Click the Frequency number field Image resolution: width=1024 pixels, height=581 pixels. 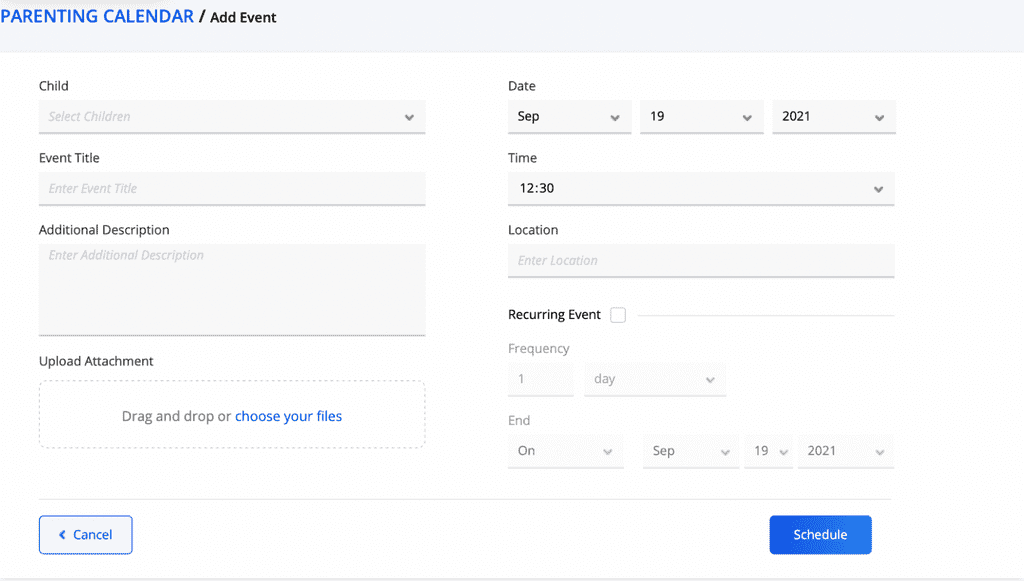540,380
